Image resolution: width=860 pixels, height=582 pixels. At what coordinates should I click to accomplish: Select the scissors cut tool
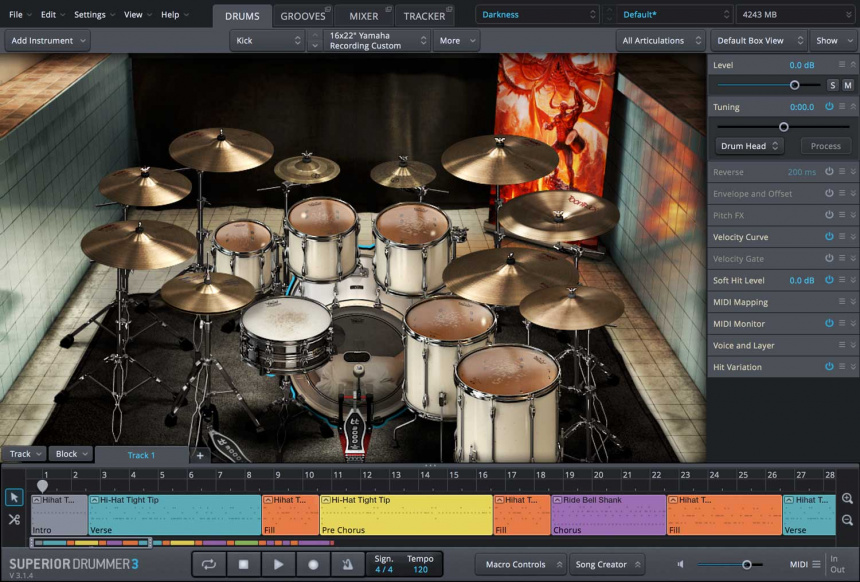pyautogui.click(x=14, y=520)
